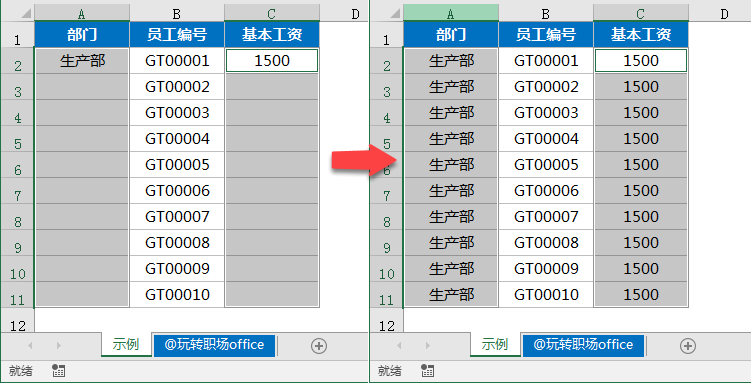The height and width of the screenshot is (383, 751).
Task: Click GT00001 in left window
Action: click(177, 61)
